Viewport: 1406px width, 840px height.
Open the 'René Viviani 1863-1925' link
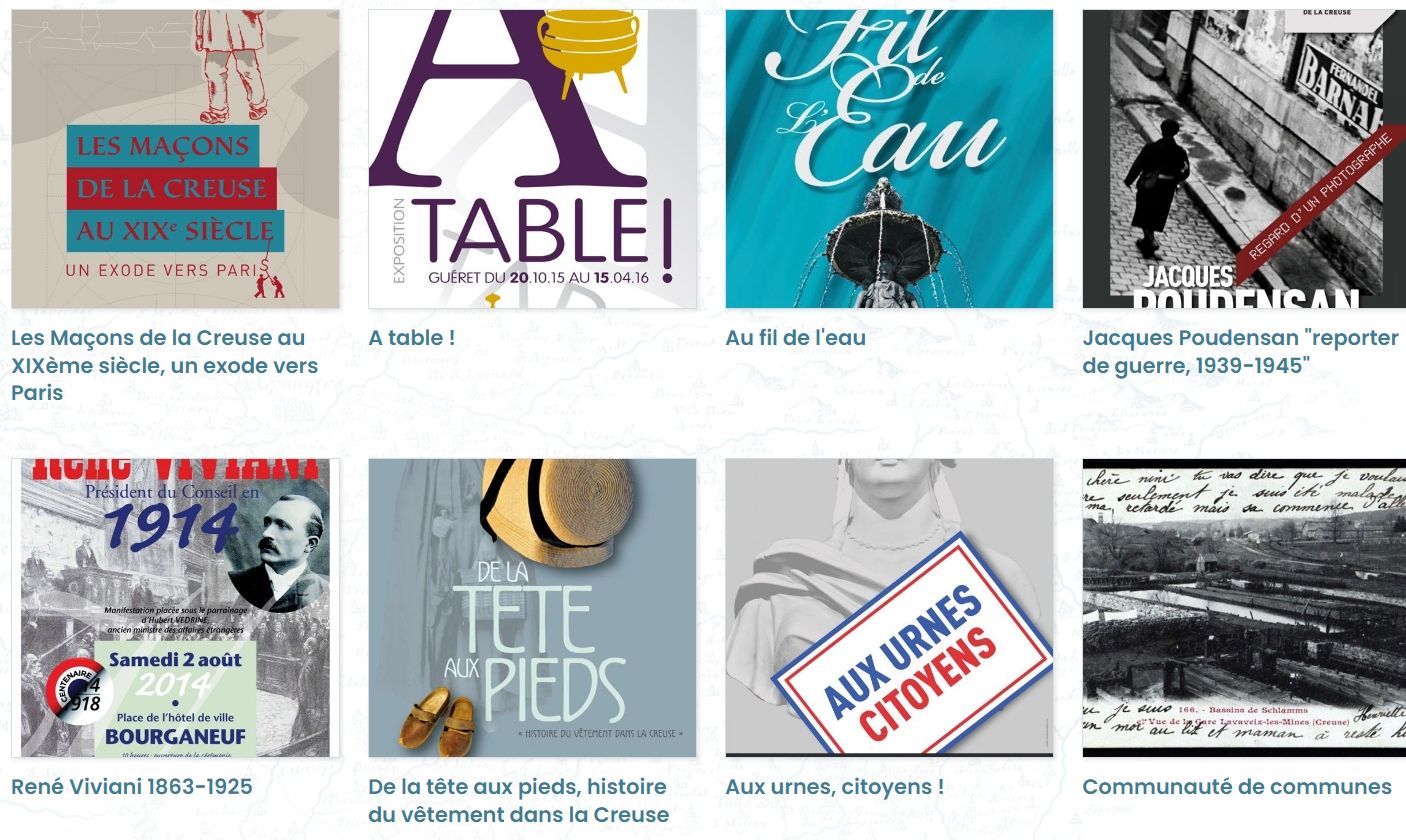coord(131,787)
